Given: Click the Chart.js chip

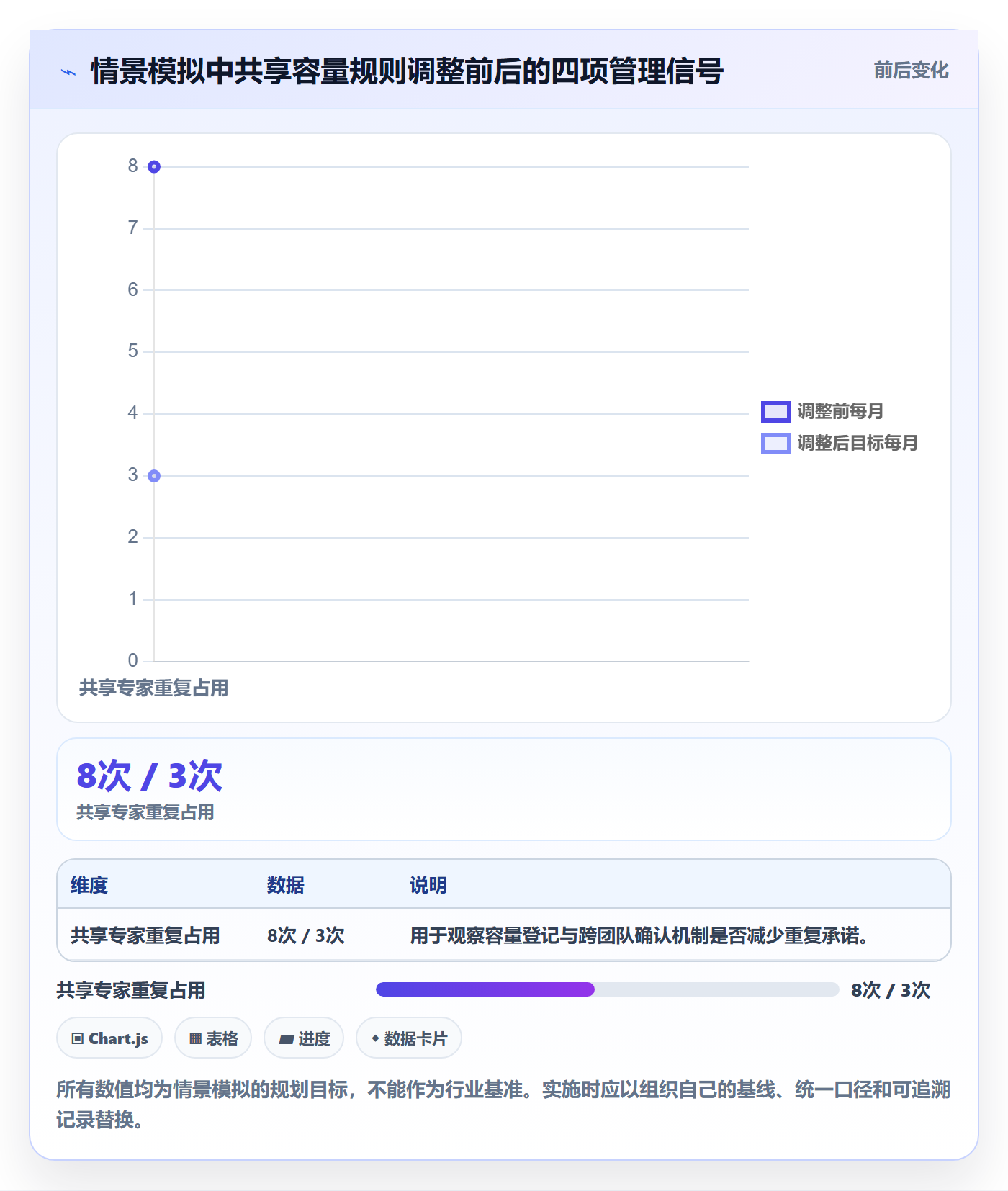Looking at the screenshot, I should point(109,1038).
